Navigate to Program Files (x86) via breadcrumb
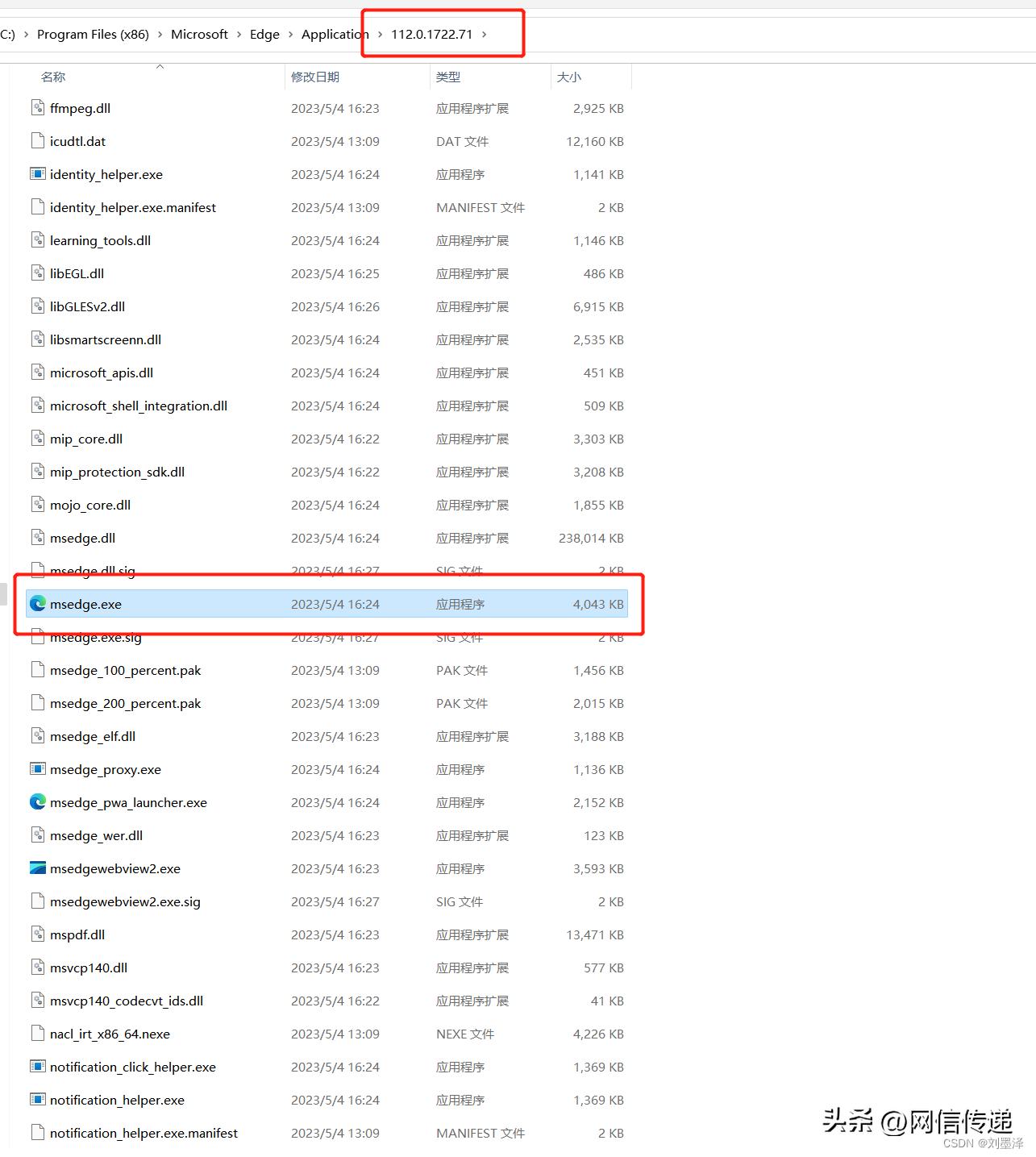The image size is (1036, 1157). 92,34
